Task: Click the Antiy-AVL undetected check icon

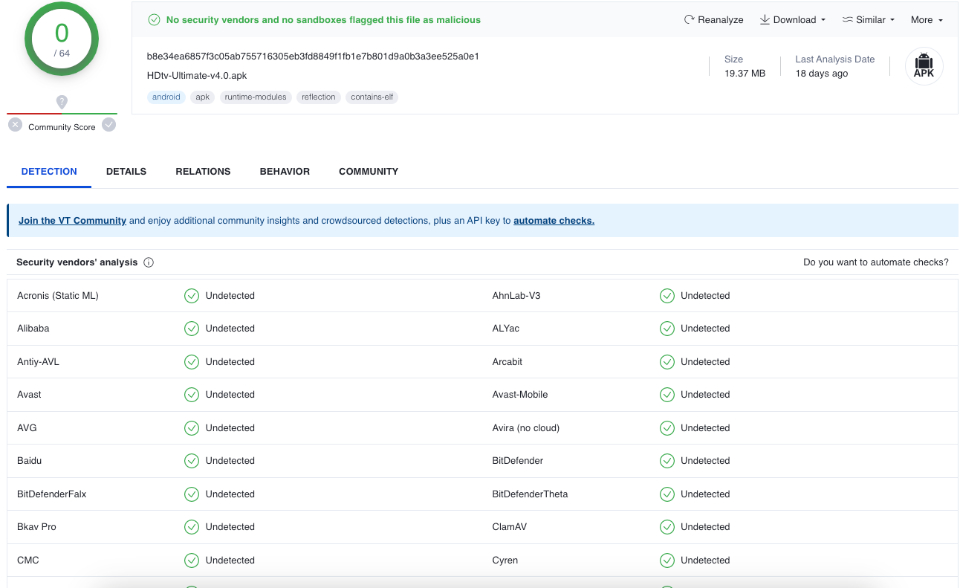Action: click(192, 362)
